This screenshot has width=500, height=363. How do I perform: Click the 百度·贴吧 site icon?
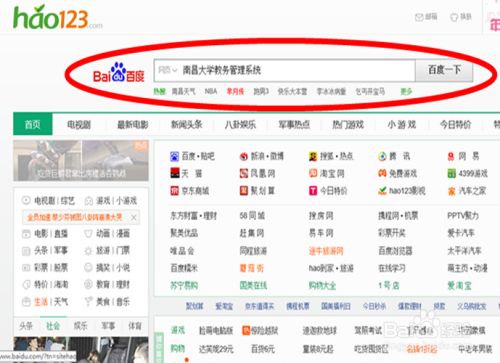174,156
